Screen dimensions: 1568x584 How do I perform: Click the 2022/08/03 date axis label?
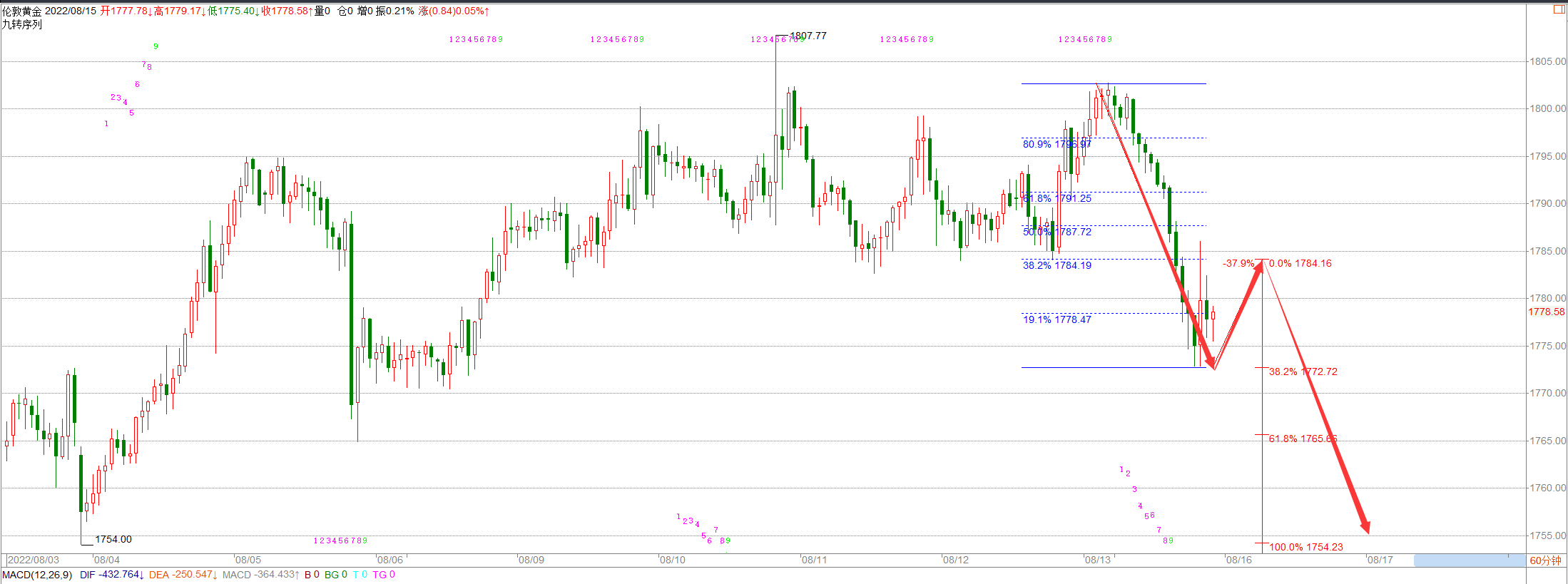point(34,560)
